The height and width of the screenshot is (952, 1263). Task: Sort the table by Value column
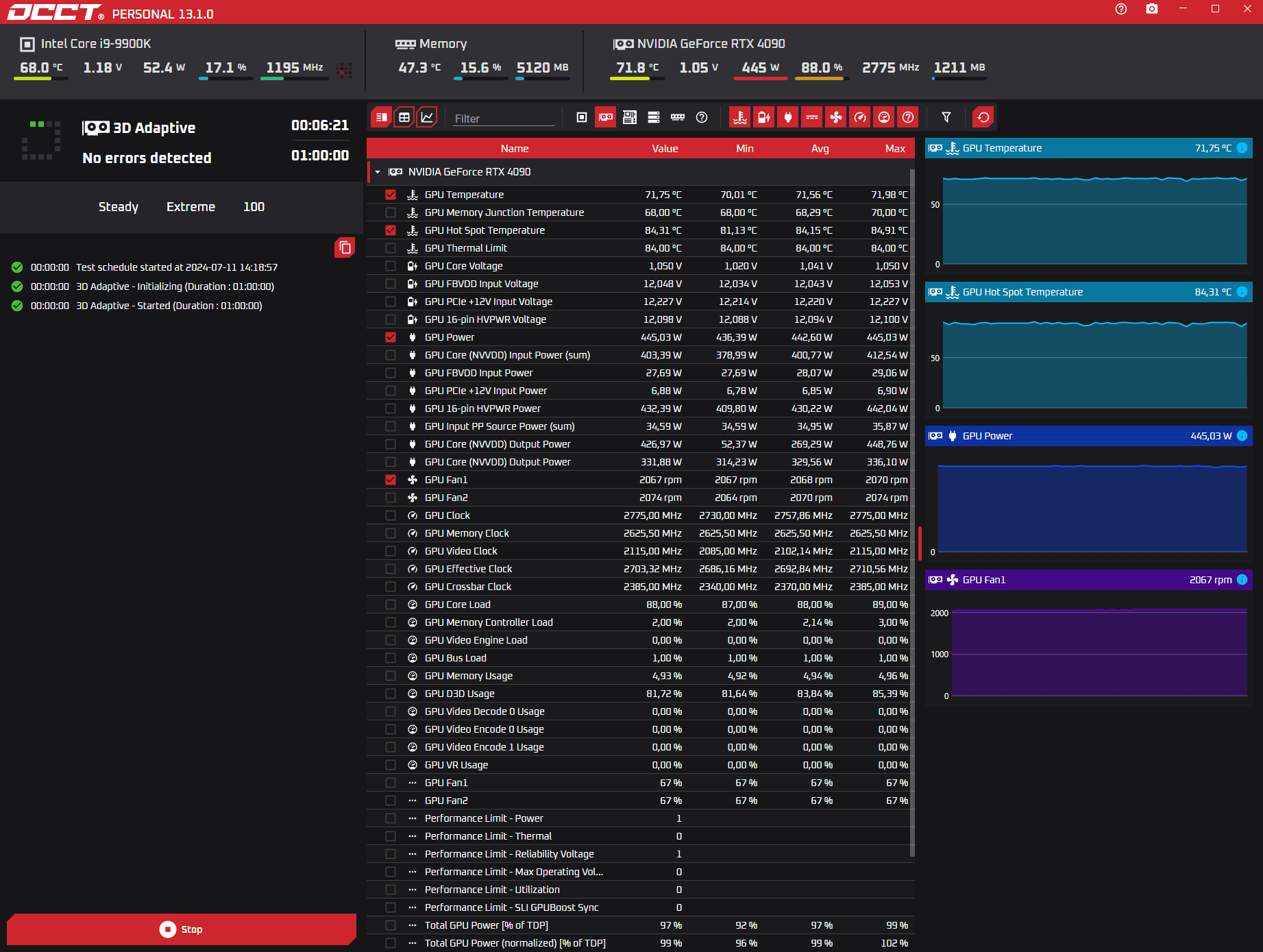[665, 149]
